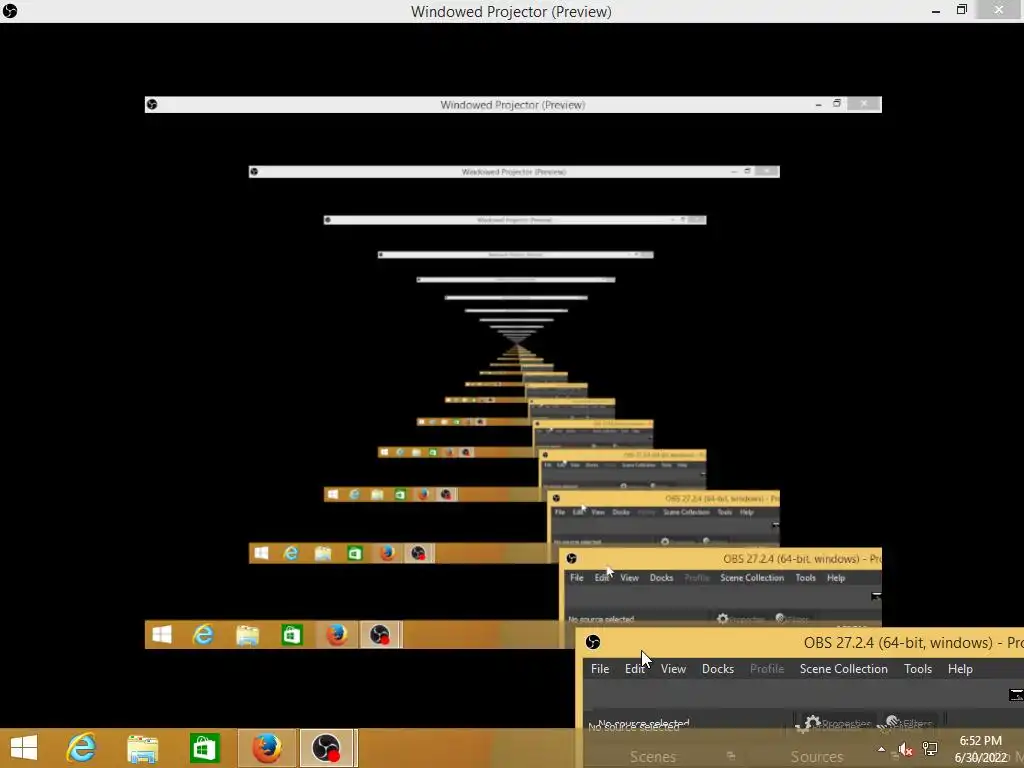
Task: Click the Scenes dock title
Action: pyautogui.click(x=652, y=756)
